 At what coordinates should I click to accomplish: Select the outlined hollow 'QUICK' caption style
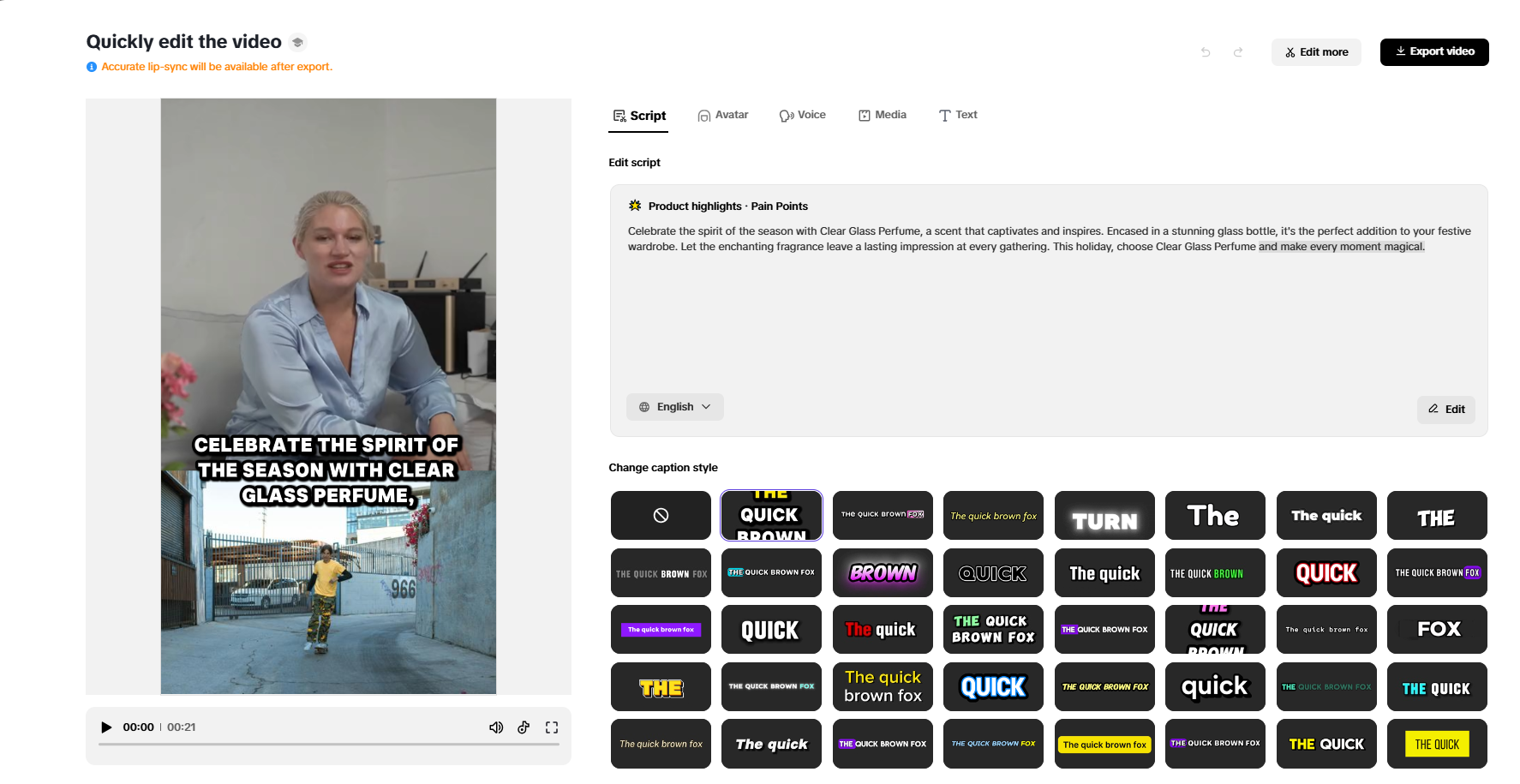click(993, 573)
